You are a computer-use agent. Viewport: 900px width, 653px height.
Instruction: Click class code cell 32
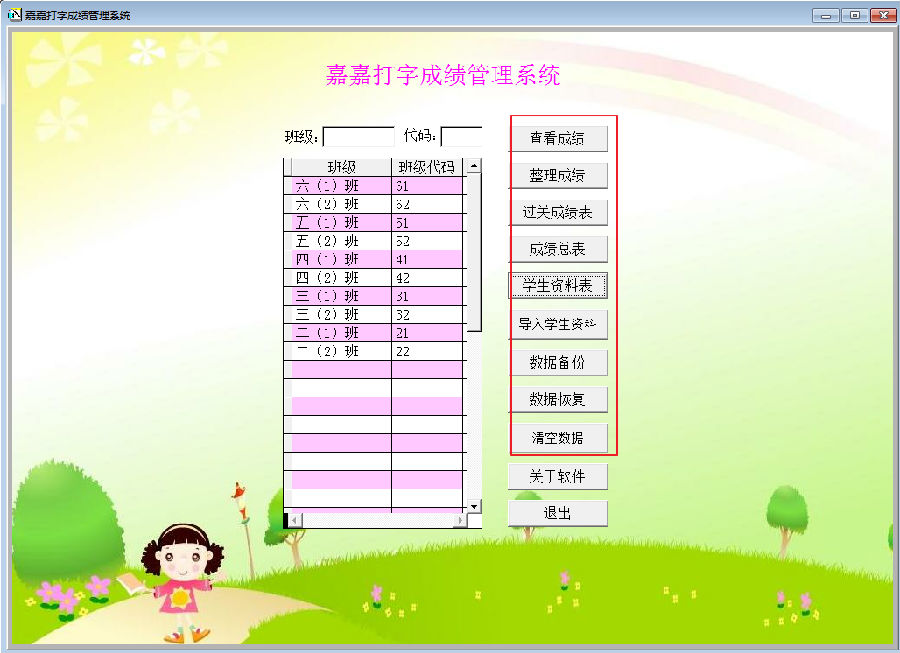pyautogui.click(x=427, y=314)
